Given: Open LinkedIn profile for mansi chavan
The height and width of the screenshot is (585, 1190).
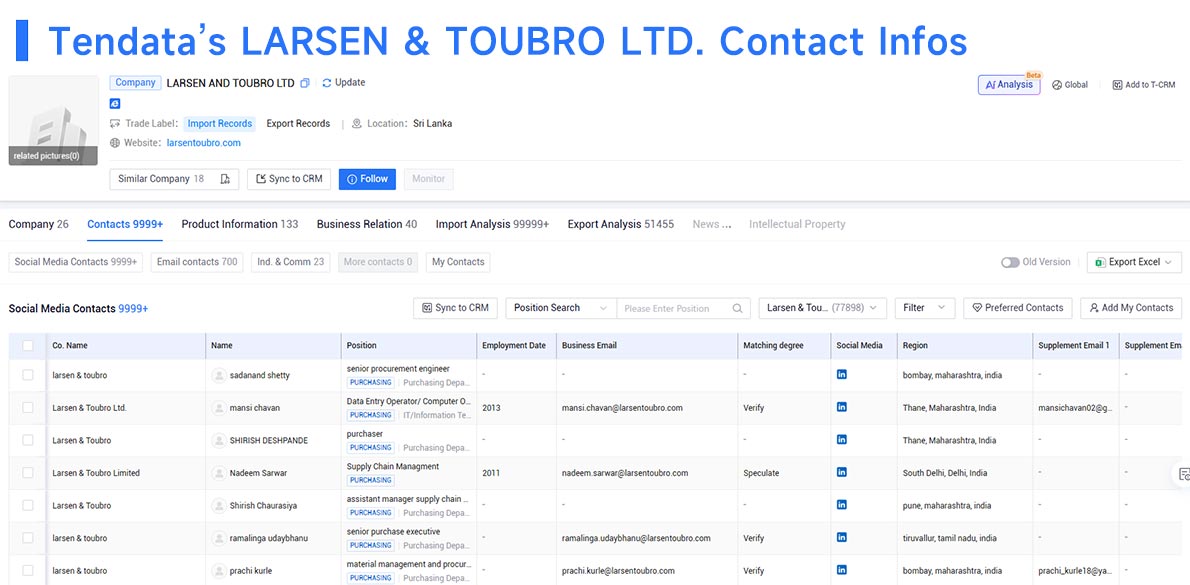Looking at the screenshot, I should pos(842,407).
